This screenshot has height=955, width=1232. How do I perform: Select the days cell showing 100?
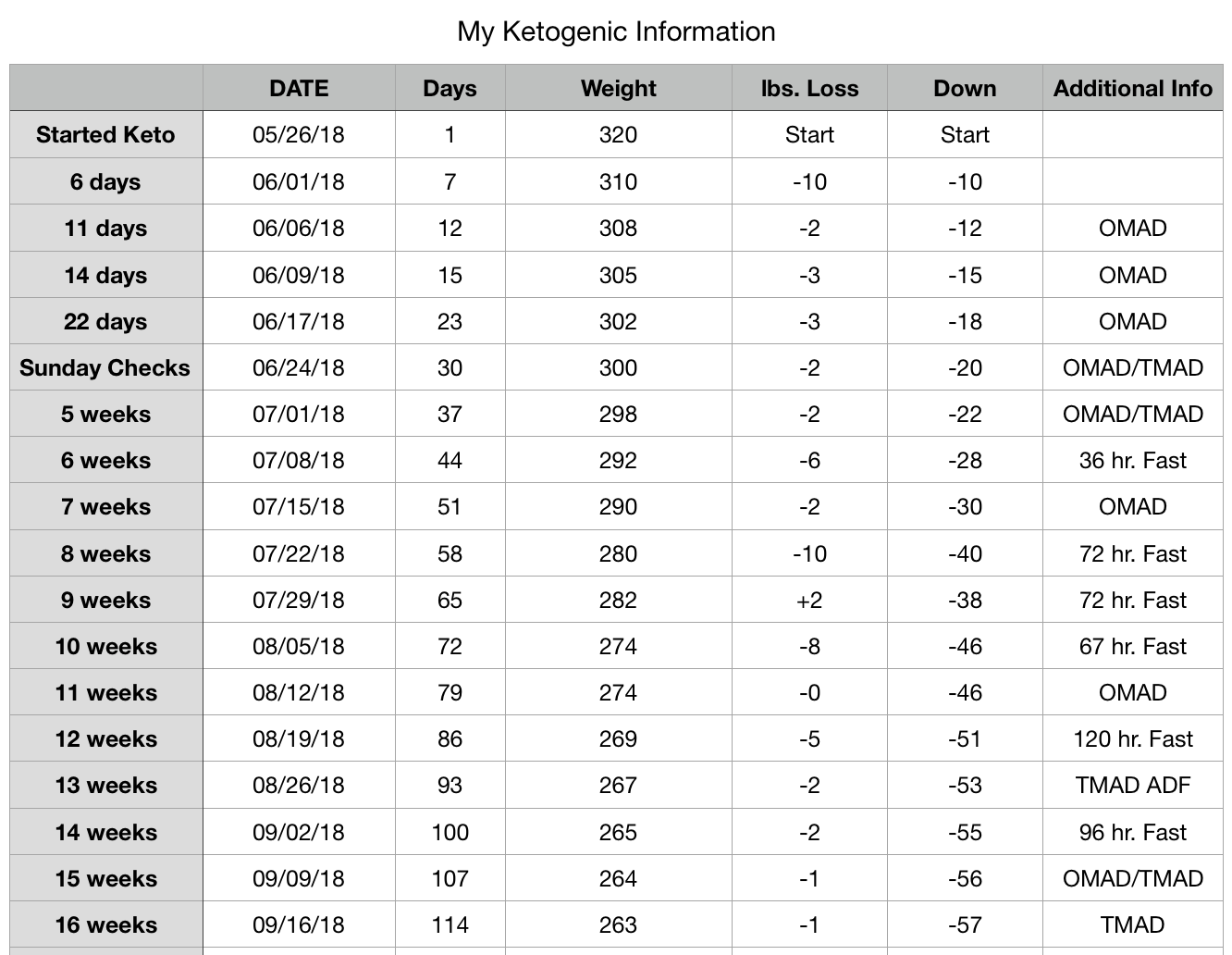click(450, 832)
